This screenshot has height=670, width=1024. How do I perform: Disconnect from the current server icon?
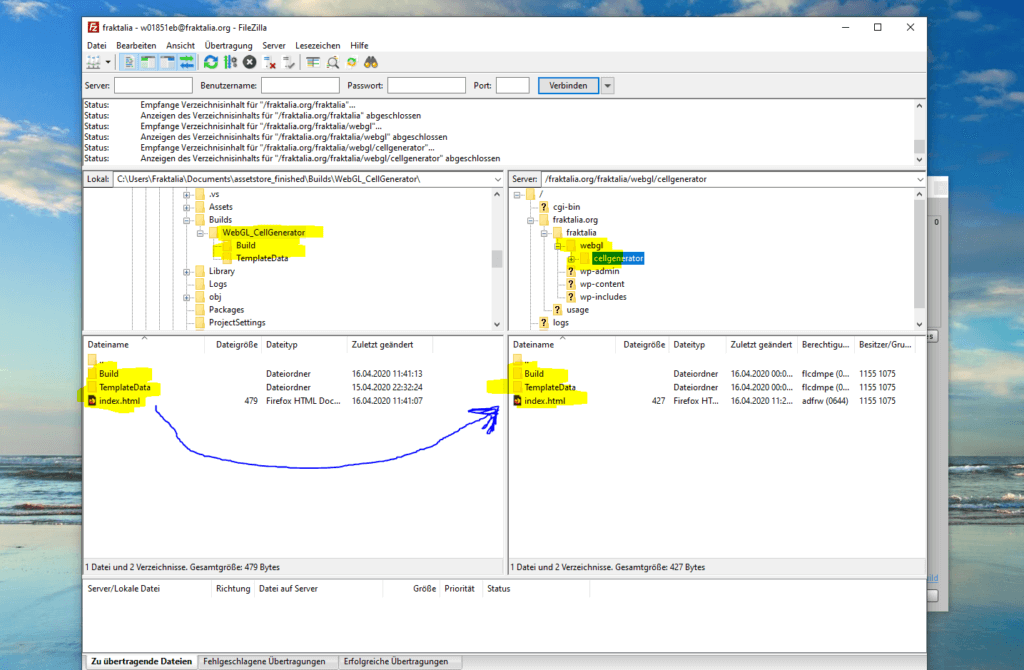point(270,62)
